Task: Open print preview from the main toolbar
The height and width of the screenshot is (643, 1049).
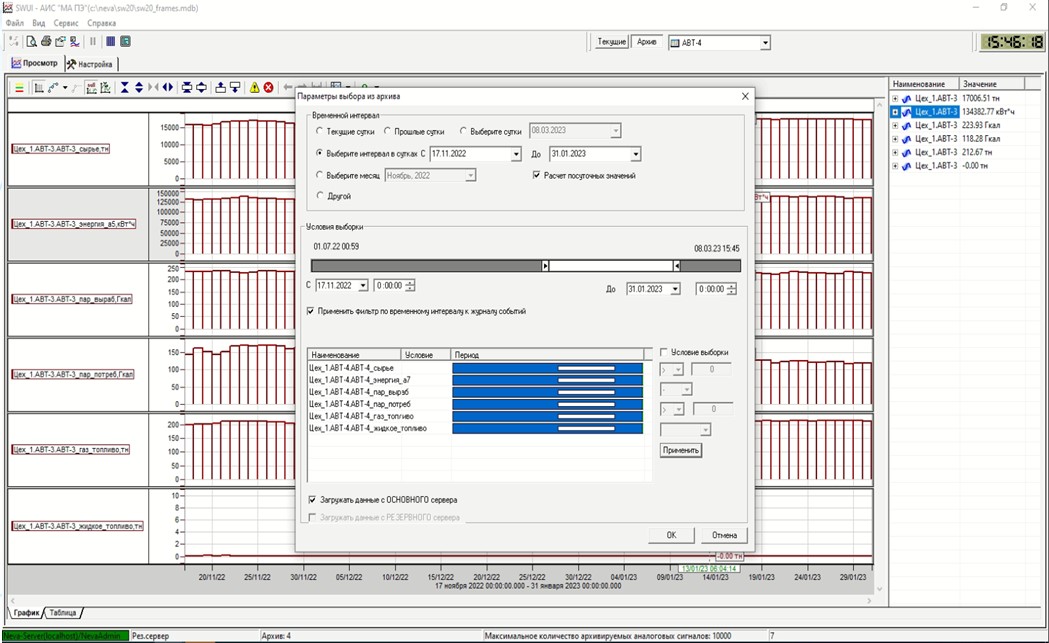Action: coord(31,41)
